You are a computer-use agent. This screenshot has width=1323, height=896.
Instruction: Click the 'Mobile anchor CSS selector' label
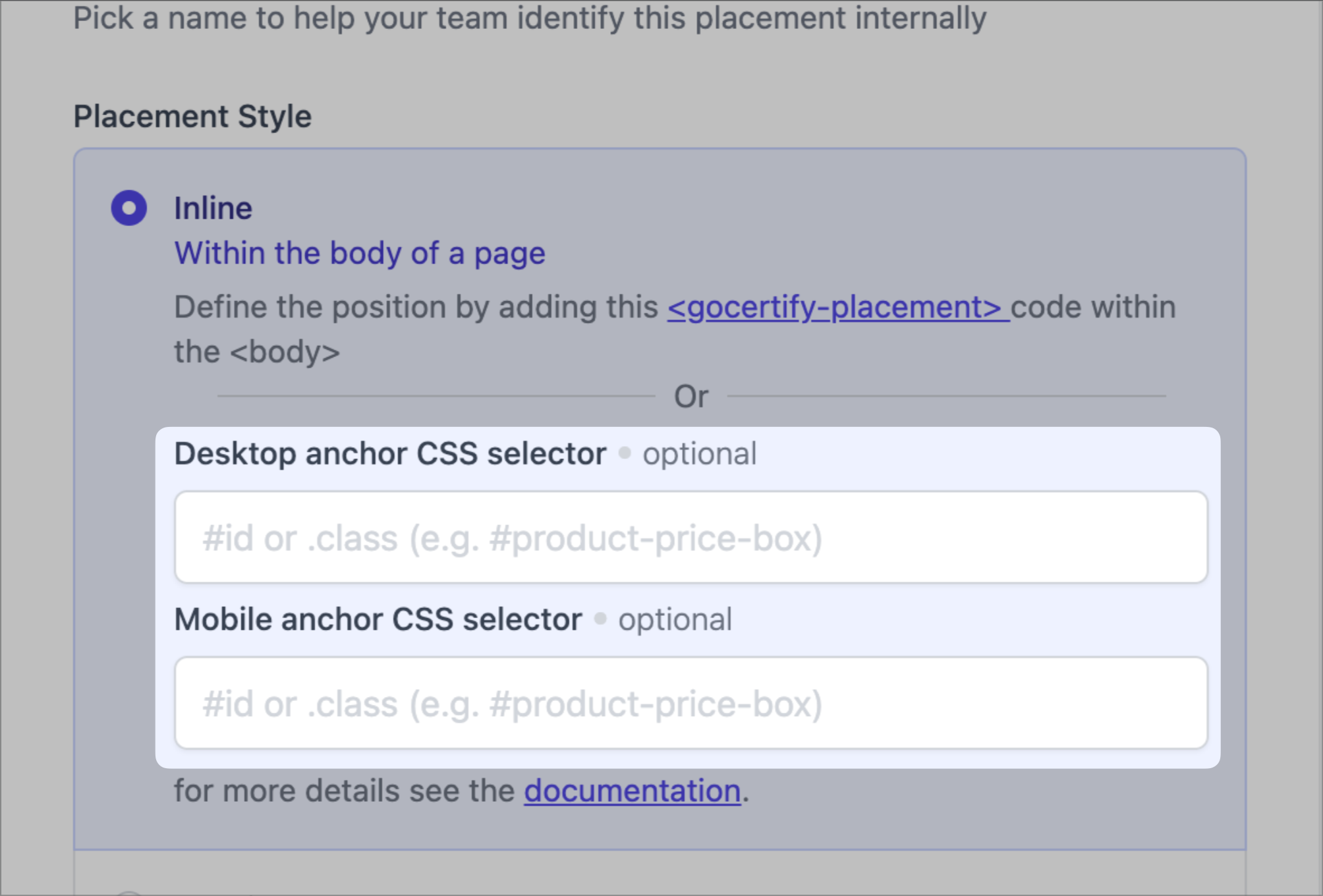378,620
